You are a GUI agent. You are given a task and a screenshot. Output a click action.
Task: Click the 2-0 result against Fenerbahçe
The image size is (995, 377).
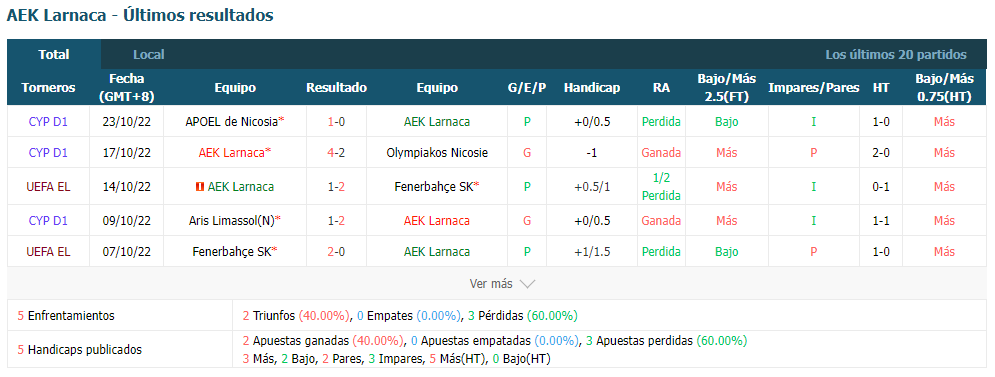(336, 251)
